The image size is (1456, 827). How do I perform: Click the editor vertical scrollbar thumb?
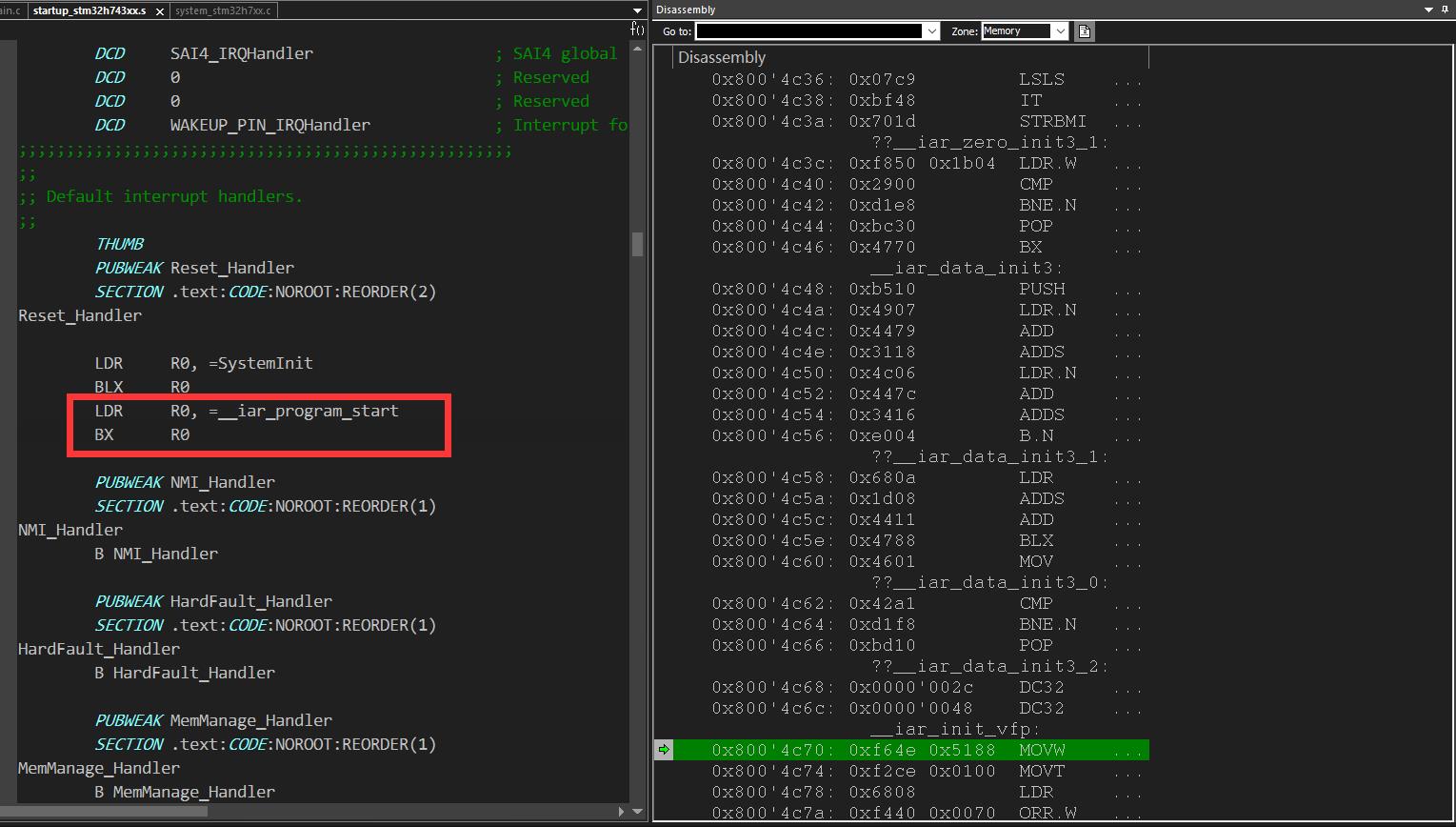pyautogui.click(x=637, y=244)
